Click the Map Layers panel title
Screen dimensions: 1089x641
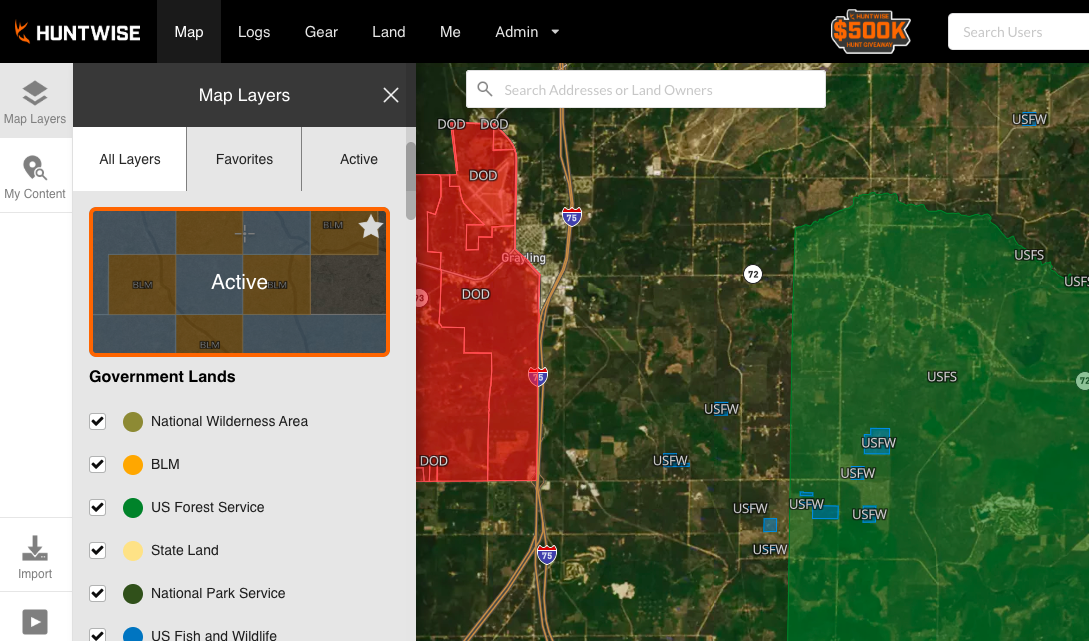(x=244, y=95)
